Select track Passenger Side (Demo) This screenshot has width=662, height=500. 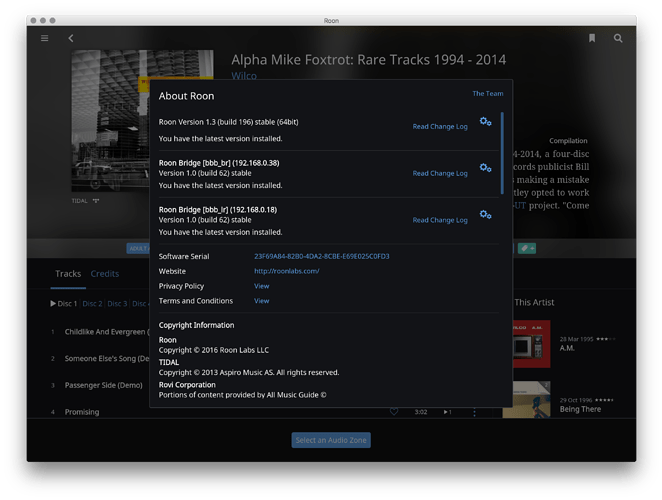(x=103, y=385)
